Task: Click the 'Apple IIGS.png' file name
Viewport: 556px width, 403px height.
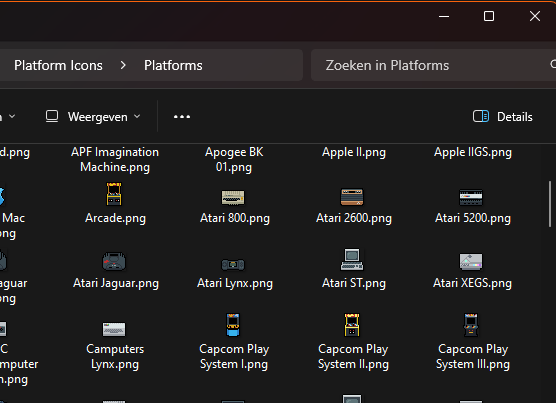Action: [473, 152]
